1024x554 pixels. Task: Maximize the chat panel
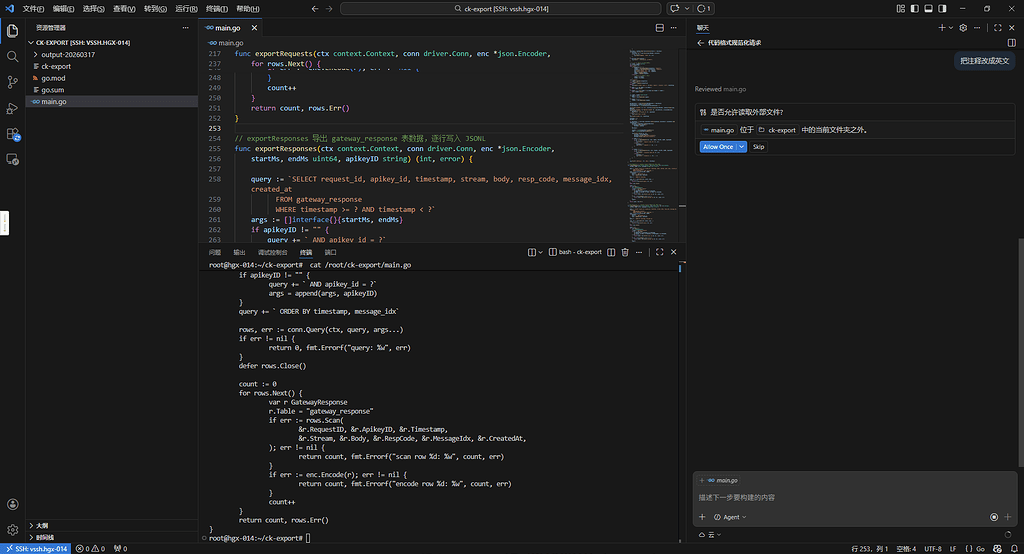tap(997, 27)
